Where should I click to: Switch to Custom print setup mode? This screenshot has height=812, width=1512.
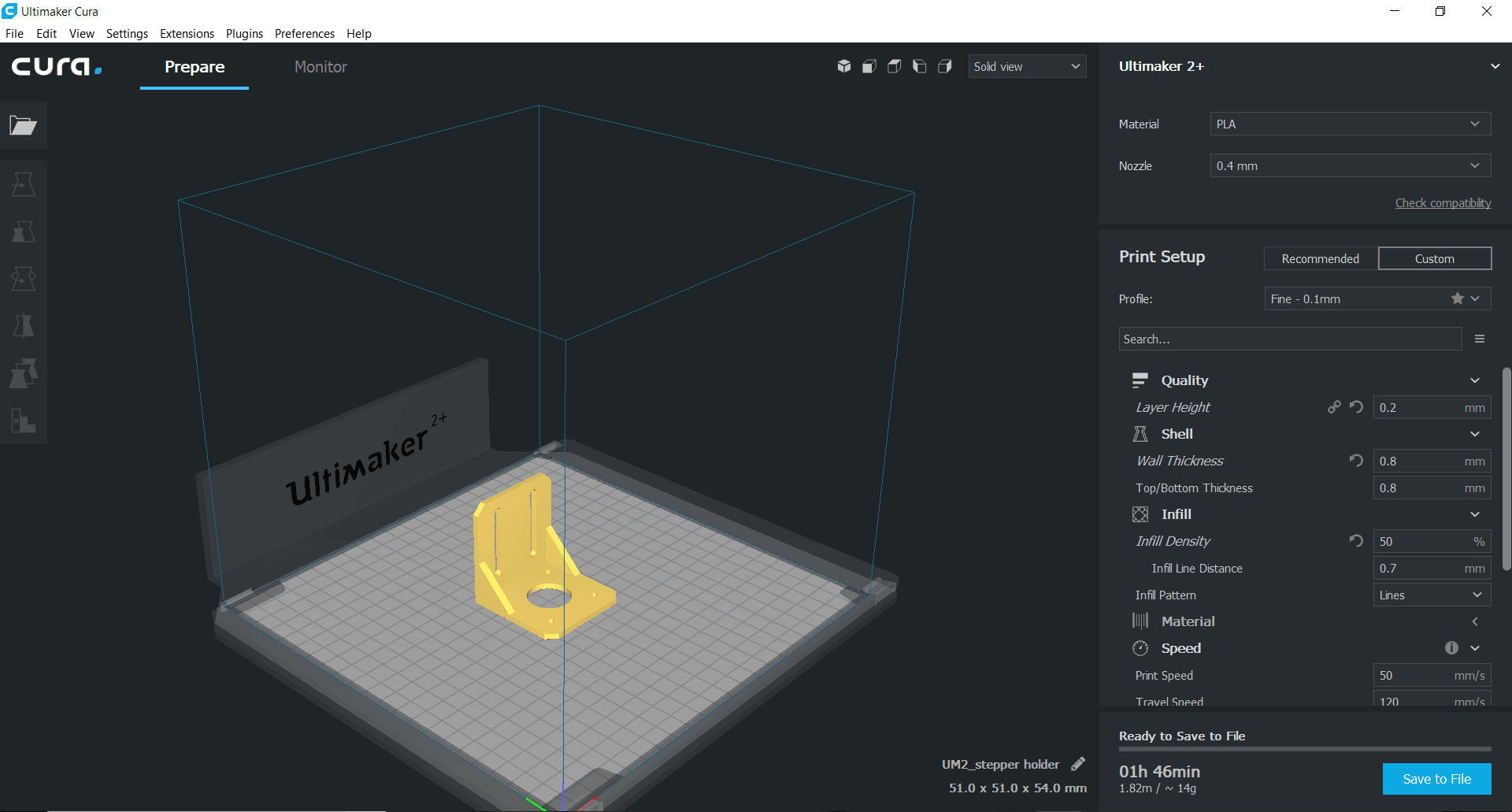click(1435, 258)
